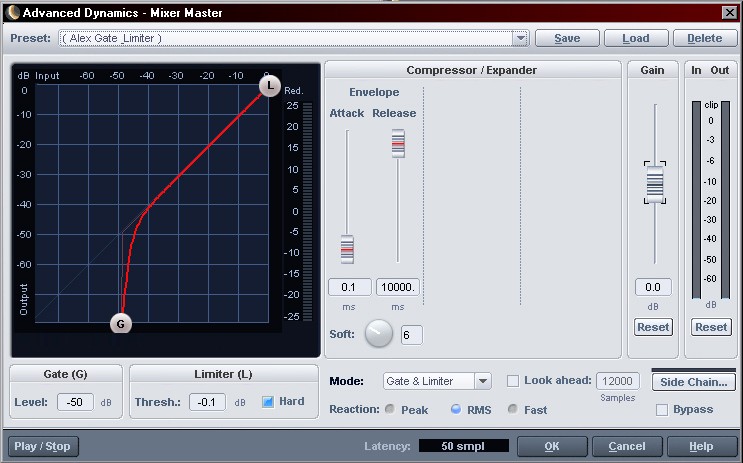Delete the preset

(x=705, y=38)
